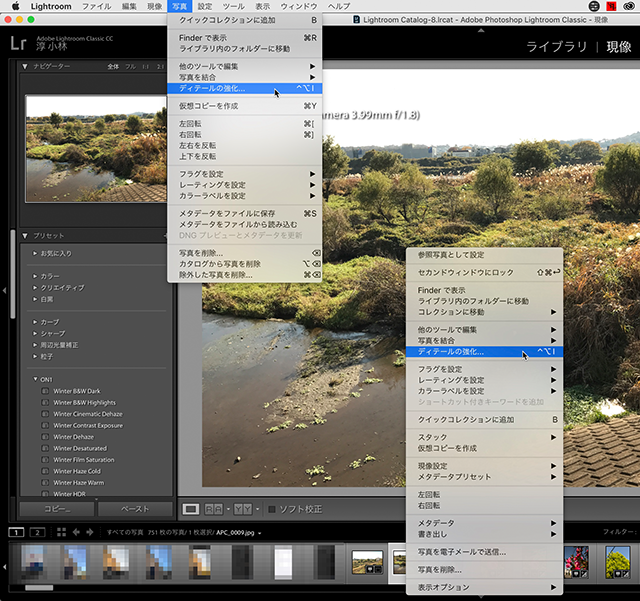Screen dimensions: 640x601
Task: Click the circular menu bar status icon
Action: (594, 6)
